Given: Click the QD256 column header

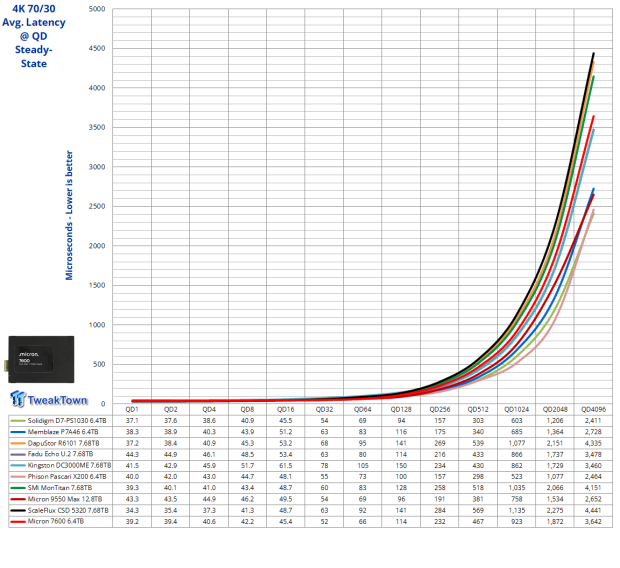Looking at the screenshot, I should click(440, 409).
